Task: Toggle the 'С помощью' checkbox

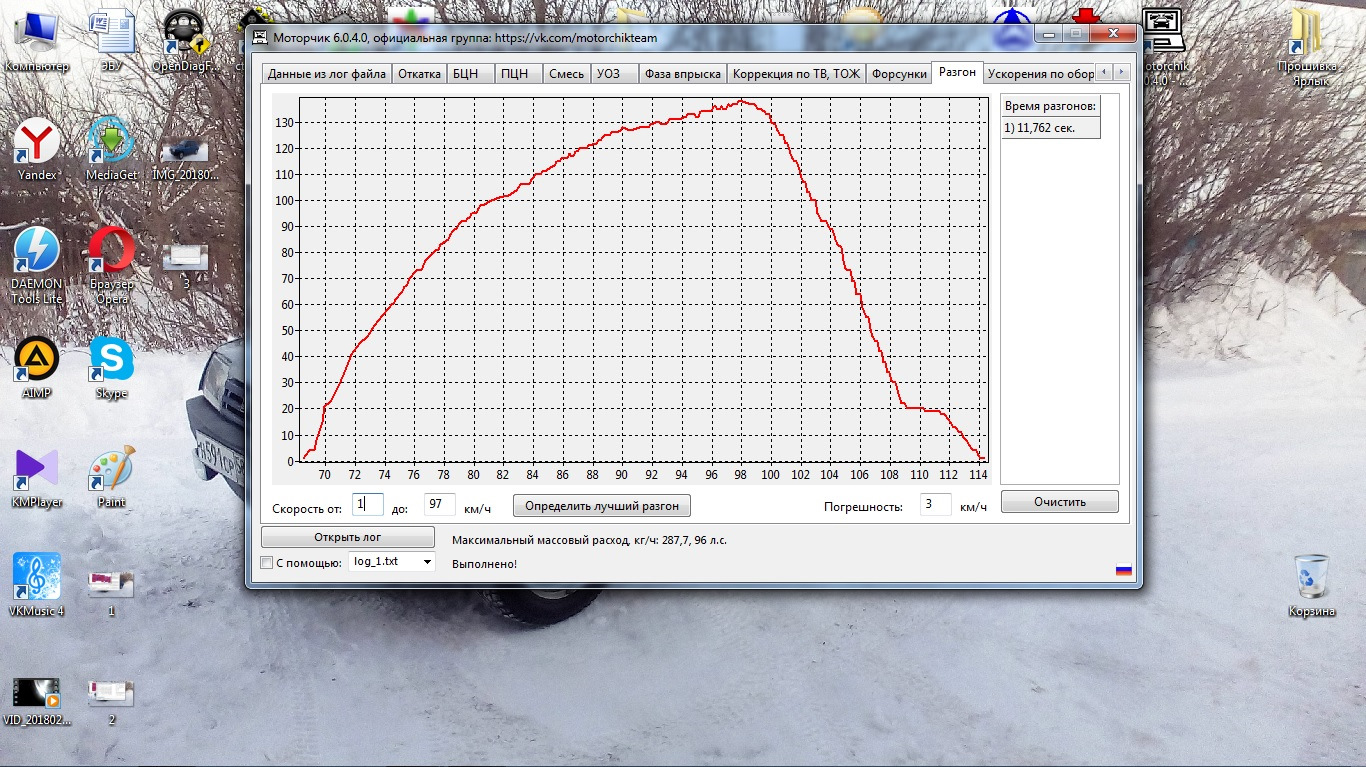Action: (266, 562)
